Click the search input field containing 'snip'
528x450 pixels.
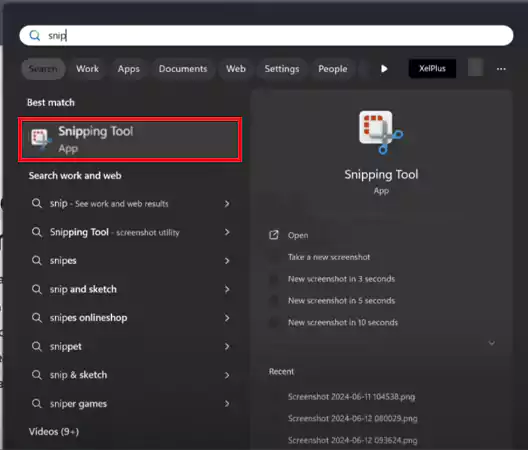pyautogui.click(x=266, y=35)
